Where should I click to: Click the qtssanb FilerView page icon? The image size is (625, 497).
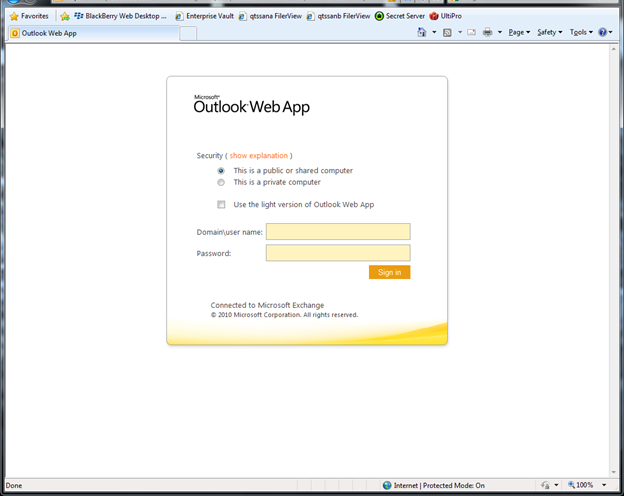tap(311, 16)
